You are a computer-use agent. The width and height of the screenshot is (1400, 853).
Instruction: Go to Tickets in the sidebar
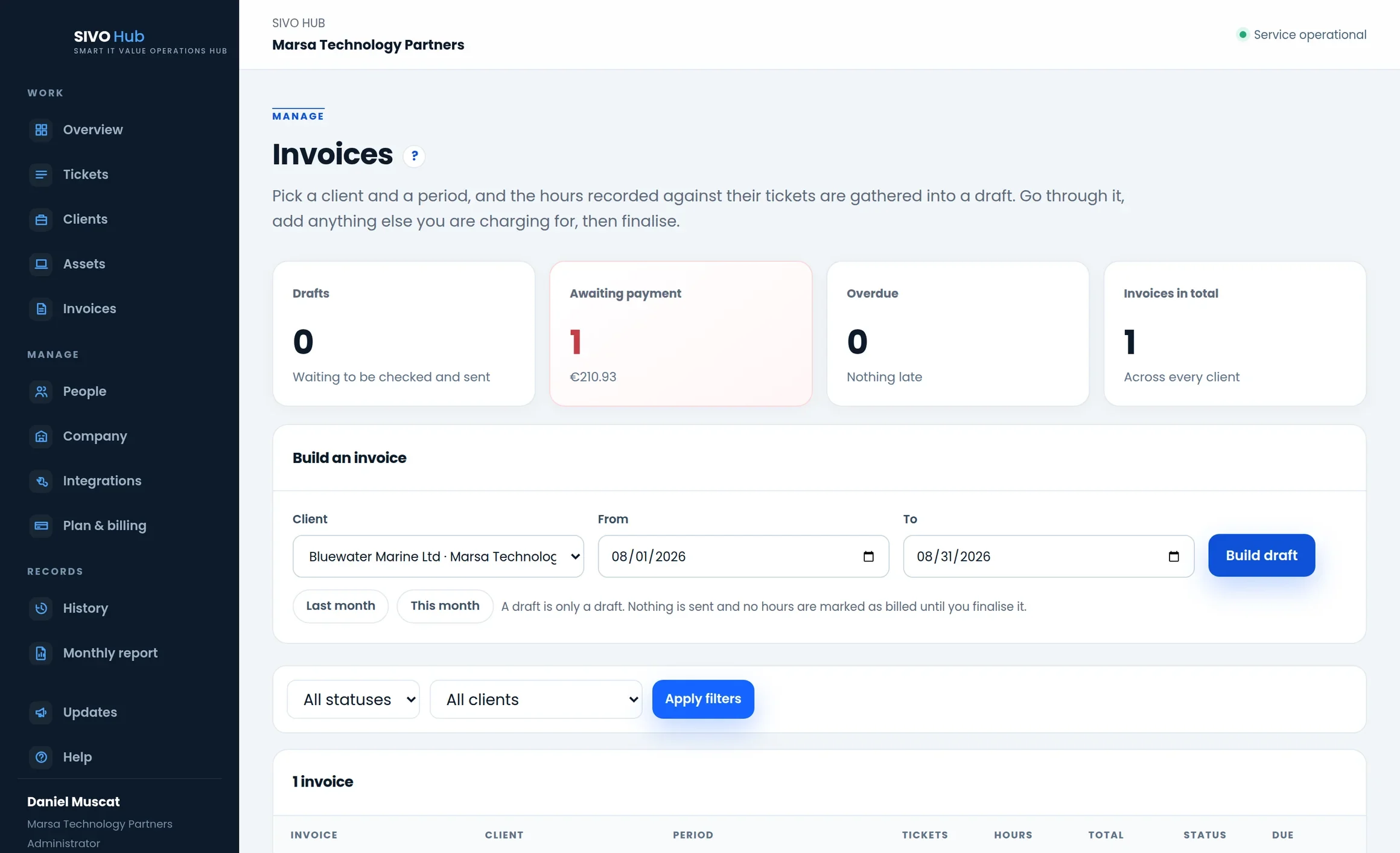tap(86, 174)
